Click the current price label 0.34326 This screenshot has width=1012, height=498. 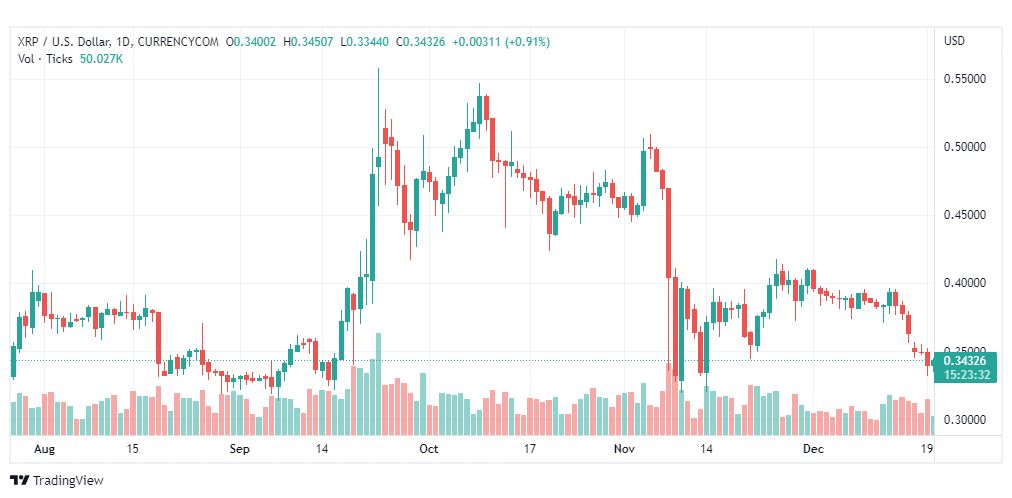966,361
